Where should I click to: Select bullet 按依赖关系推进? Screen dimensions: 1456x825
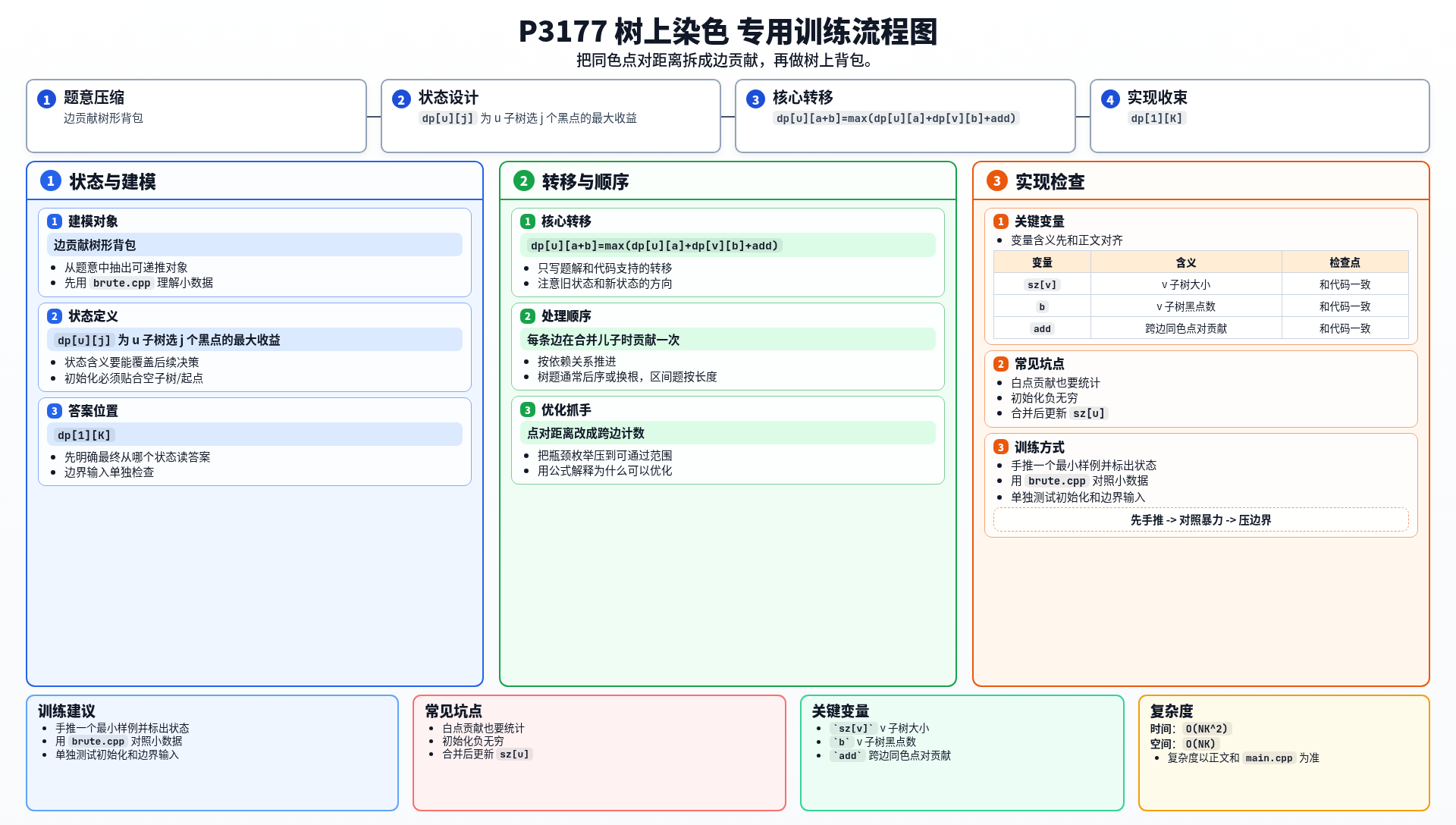tap(577, 362)
